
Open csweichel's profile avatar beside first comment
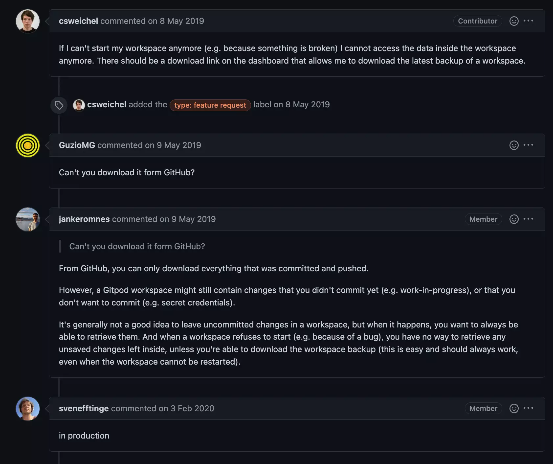pos(28,21)
